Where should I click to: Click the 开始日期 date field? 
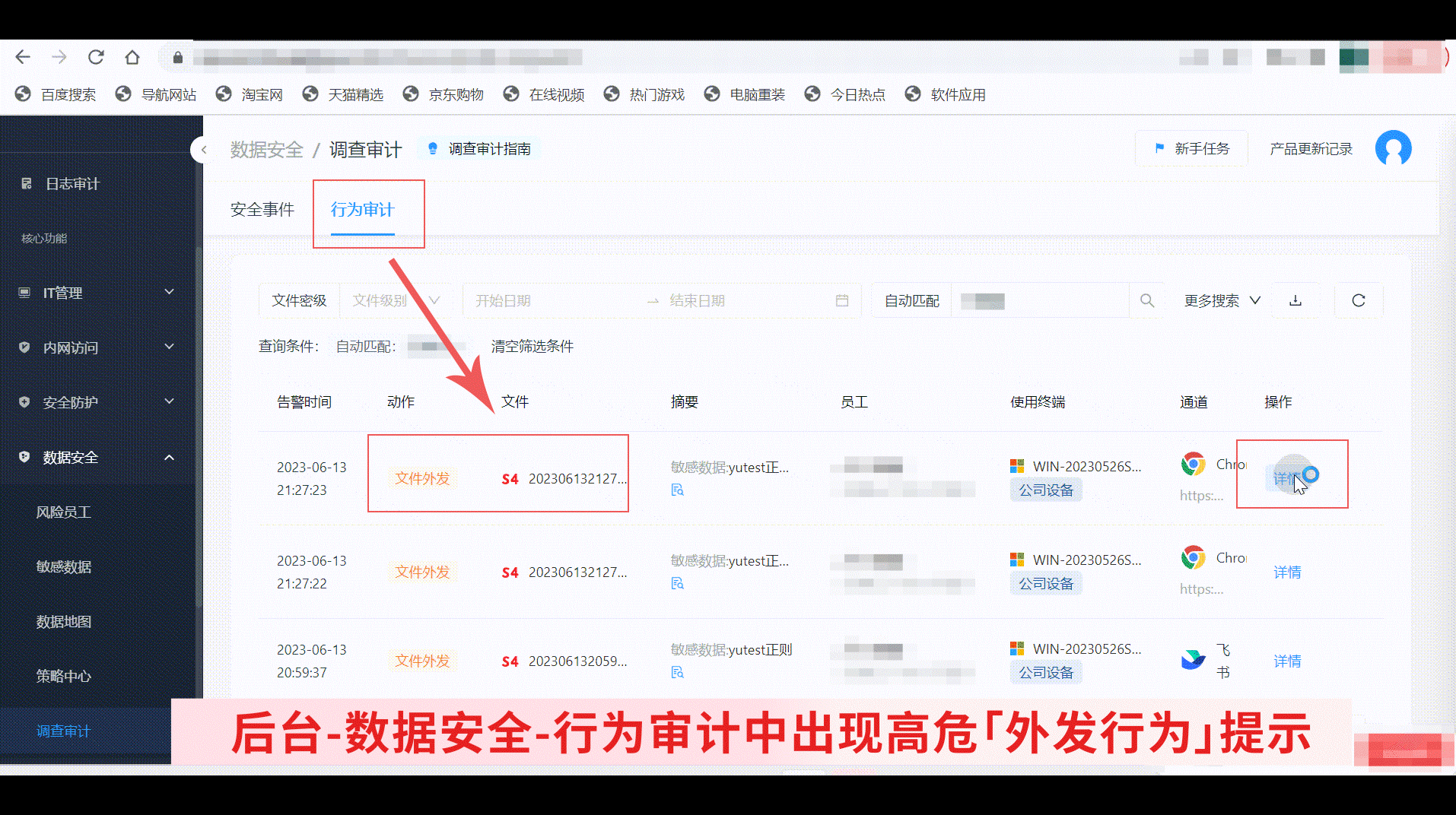tap(554, 300)
